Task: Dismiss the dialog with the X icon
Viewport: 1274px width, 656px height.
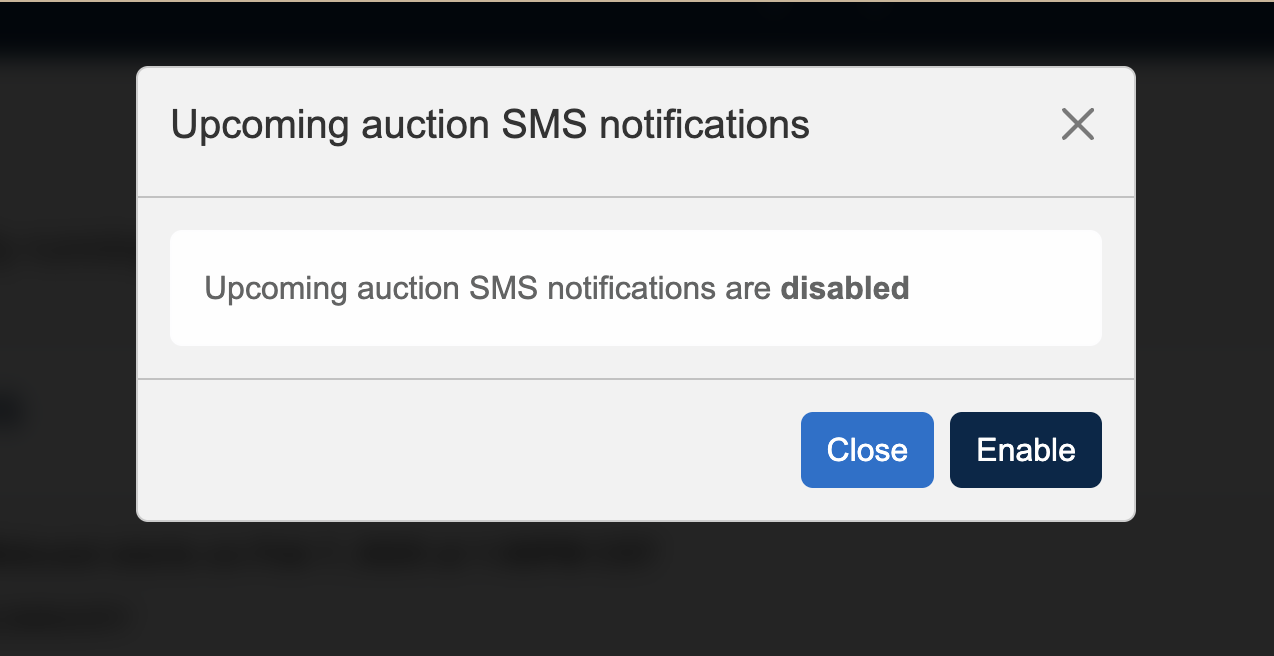Action: click(x=1077, y=125)
